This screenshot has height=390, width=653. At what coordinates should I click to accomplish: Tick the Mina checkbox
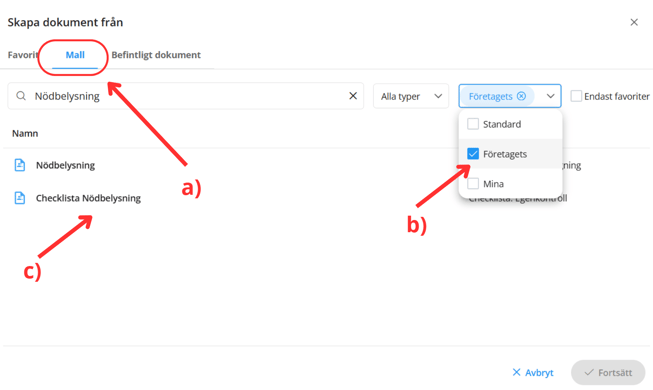pyautogui.click(x=473, y=183)
